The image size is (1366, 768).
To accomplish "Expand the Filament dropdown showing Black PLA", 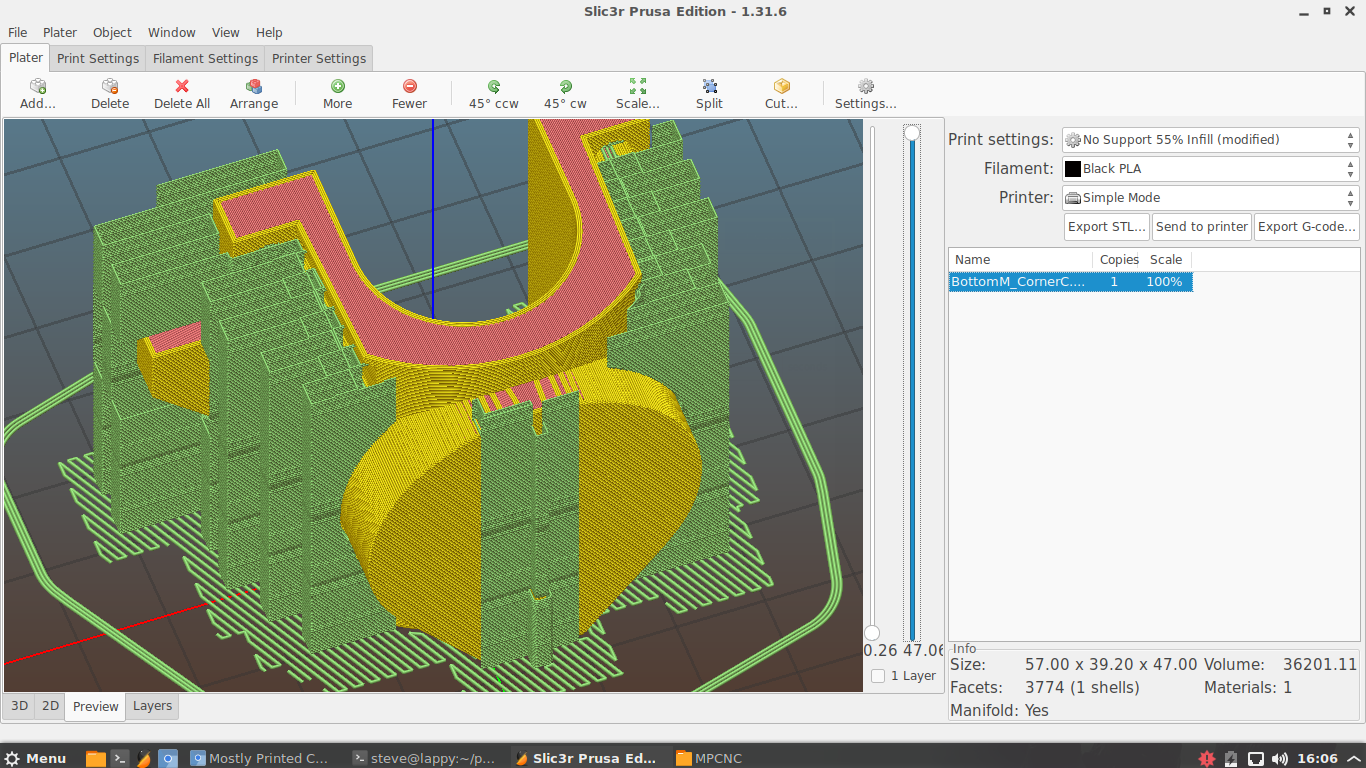I will (x=1209, y=169).
